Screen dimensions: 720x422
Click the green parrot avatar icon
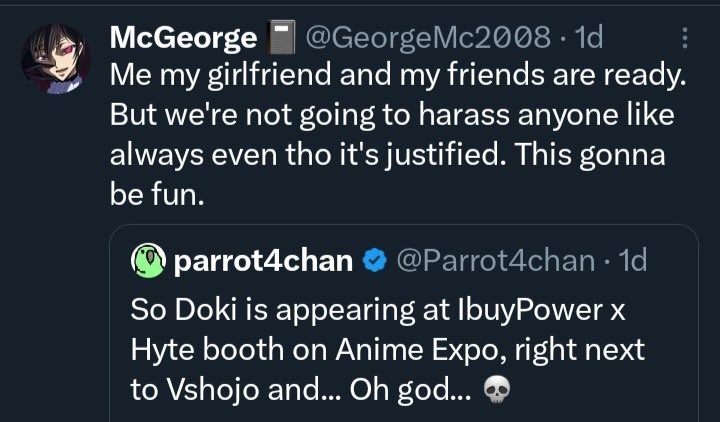[148, 260]
